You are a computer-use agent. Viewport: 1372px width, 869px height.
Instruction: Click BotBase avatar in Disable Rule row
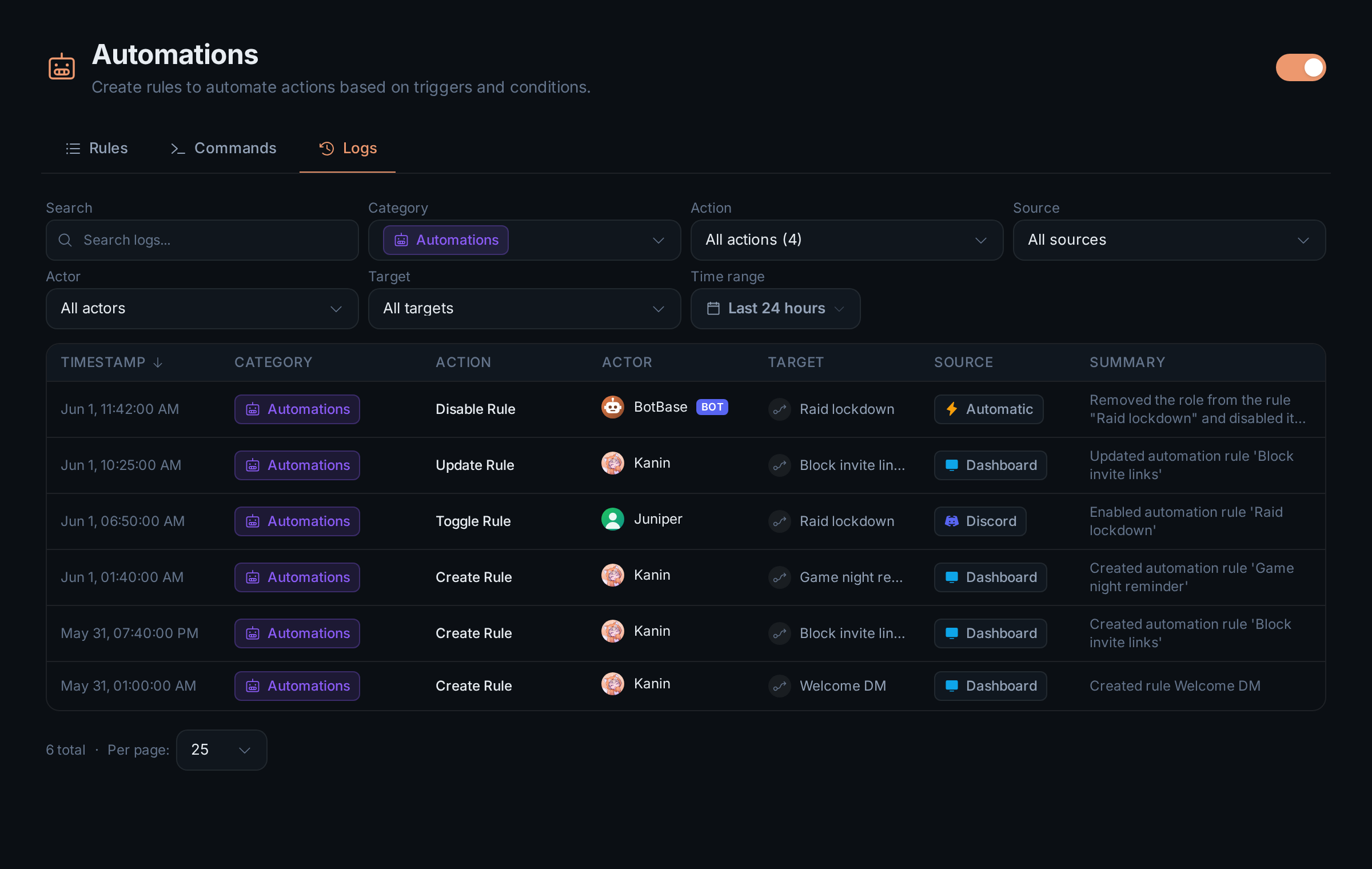point(613,407)
